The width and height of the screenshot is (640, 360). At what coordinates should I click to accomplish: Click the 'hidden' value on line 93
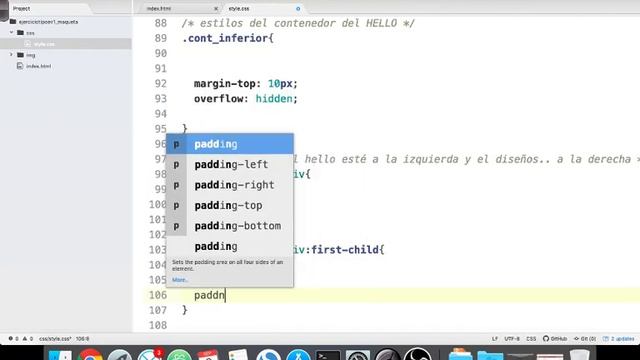pos(274,99)
